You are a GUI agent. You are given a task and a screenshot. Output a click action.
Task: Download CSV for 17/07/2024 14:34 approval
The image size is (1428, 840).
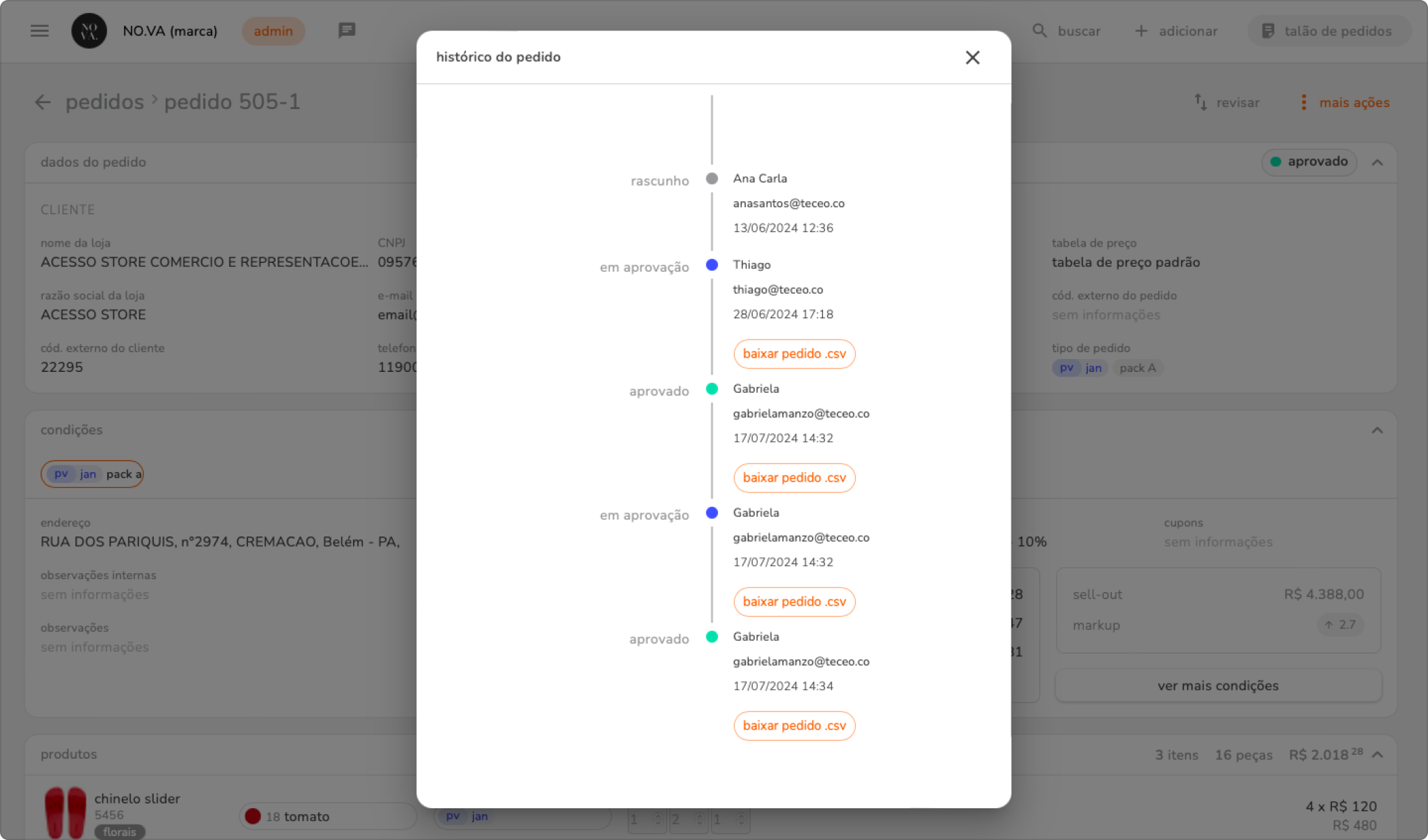(x=794, y=726)
